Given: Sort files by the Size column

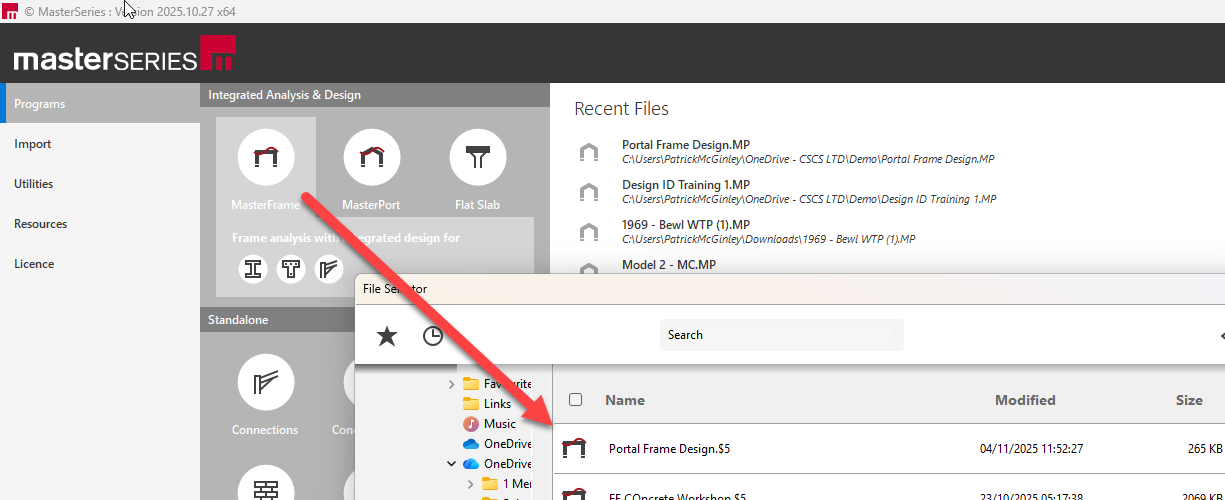Looking at the screenshot, I should click(x=1189, y=400).
